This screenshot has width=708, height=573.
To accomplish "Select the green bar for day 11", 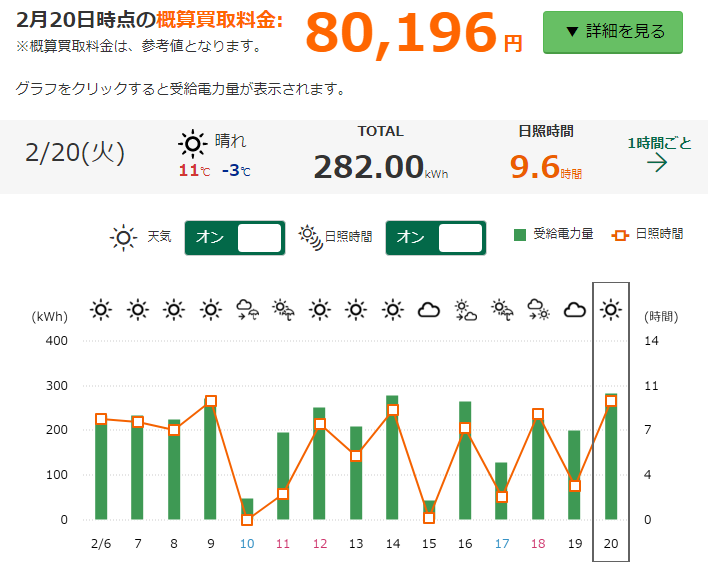I will tap(283, 476).
